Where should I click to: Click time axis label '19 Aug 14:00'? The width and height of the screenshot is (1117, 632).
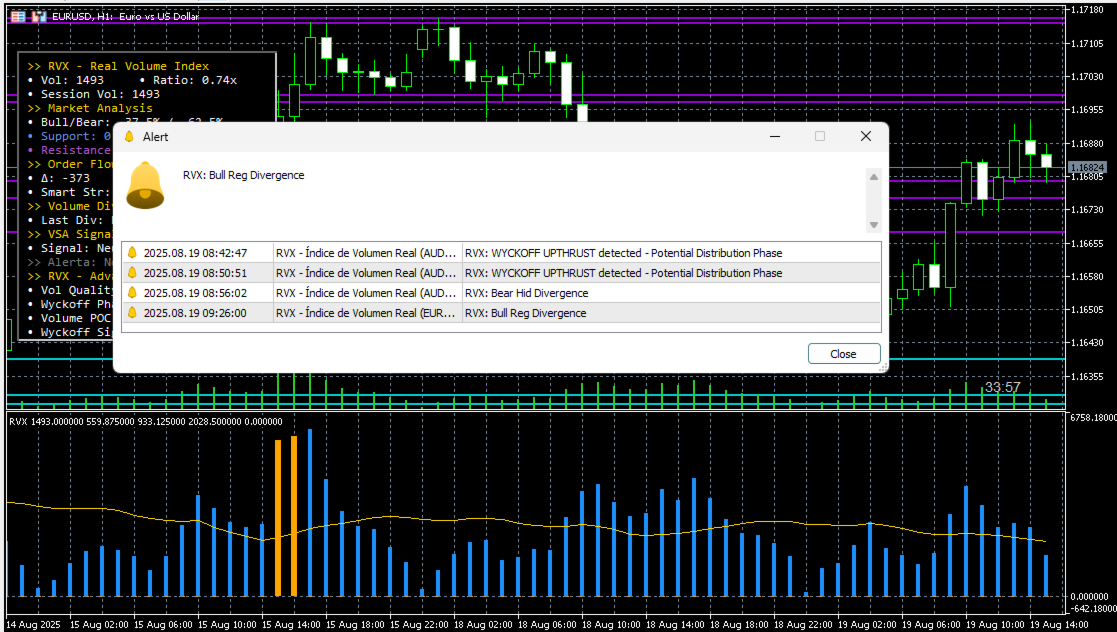point(1059,624)
